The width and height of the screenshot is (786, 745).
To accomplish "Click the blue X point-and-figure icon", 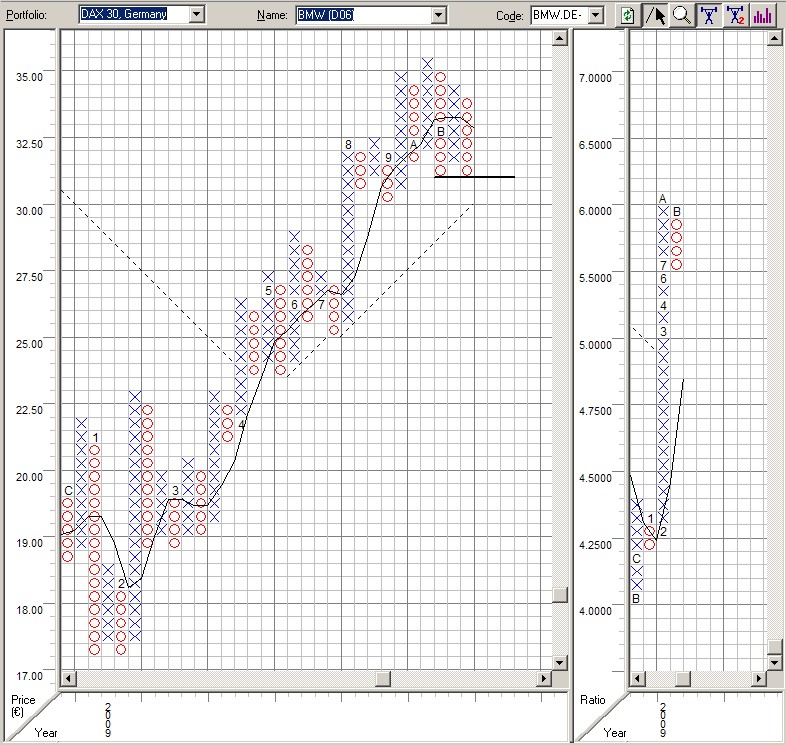I will tap(709, 15).
